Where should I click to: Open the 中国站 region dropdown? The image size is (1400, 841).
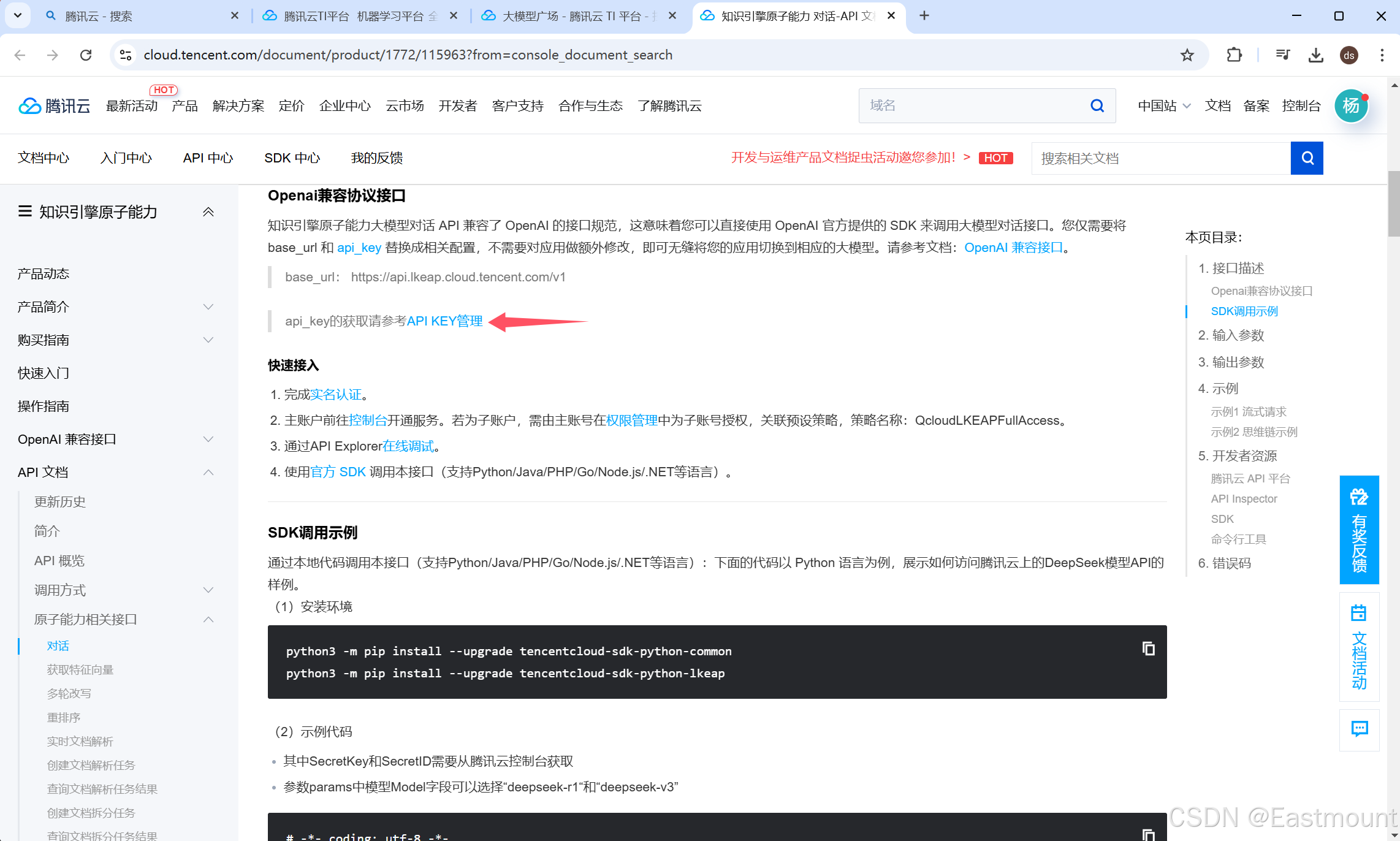coord(1163,106)
